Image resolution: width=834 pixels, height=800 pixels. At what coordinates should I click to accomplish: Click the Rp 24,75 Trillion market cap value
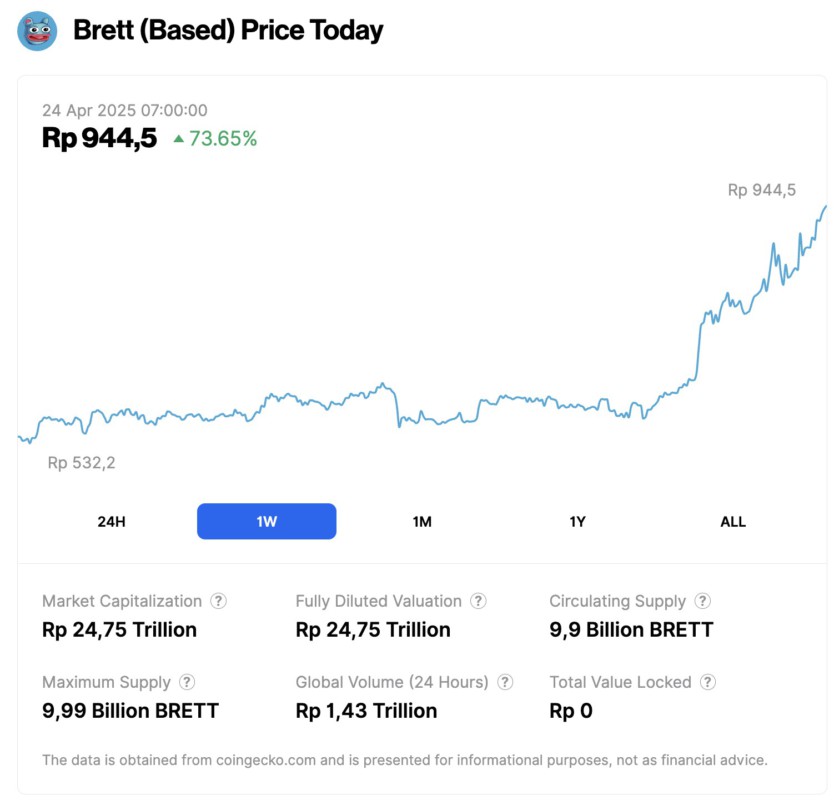119,630
